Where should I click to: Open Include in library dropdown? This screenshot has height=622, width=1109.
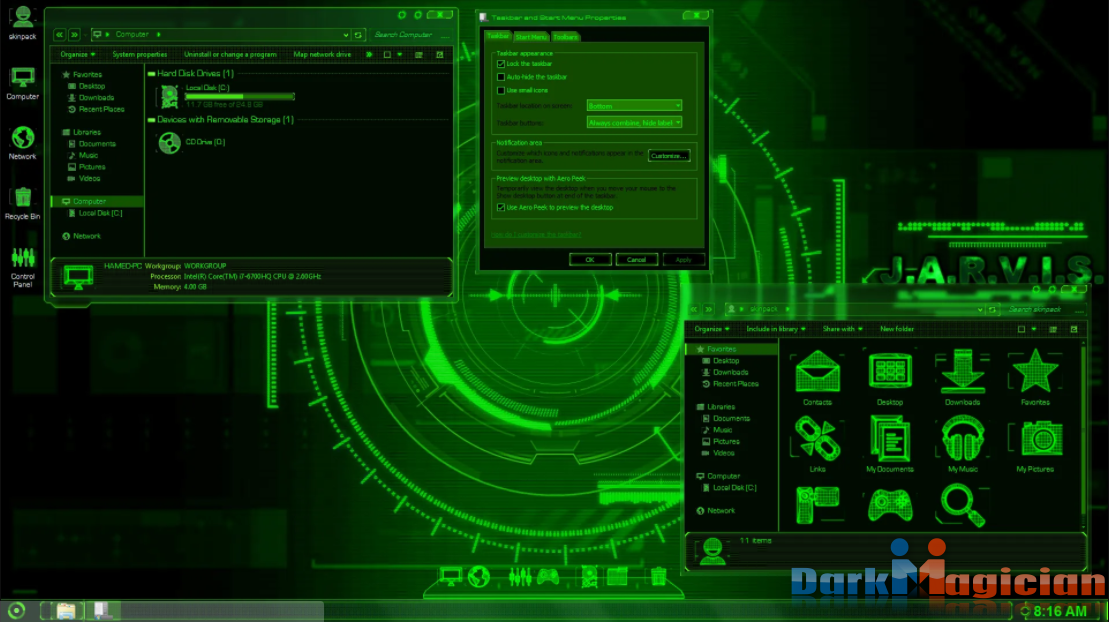(776, 329)
